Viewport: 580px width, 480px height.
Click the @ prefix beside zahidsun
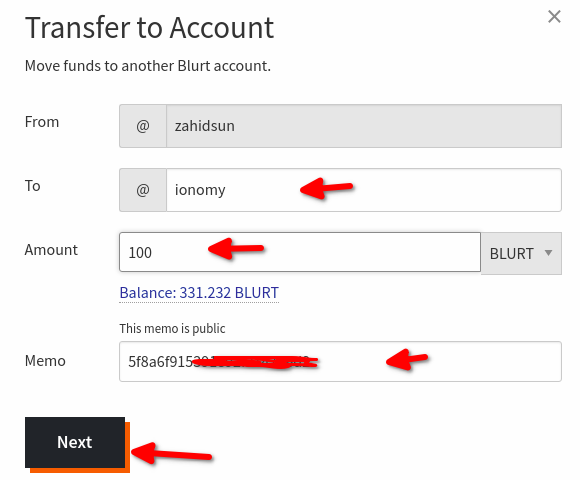point(143,126)
